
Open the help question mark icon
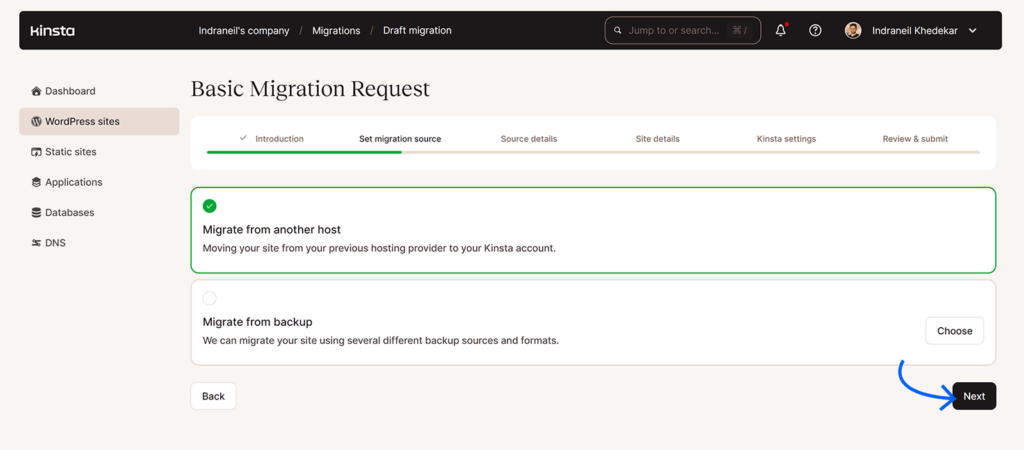click(x=815, y=30)
